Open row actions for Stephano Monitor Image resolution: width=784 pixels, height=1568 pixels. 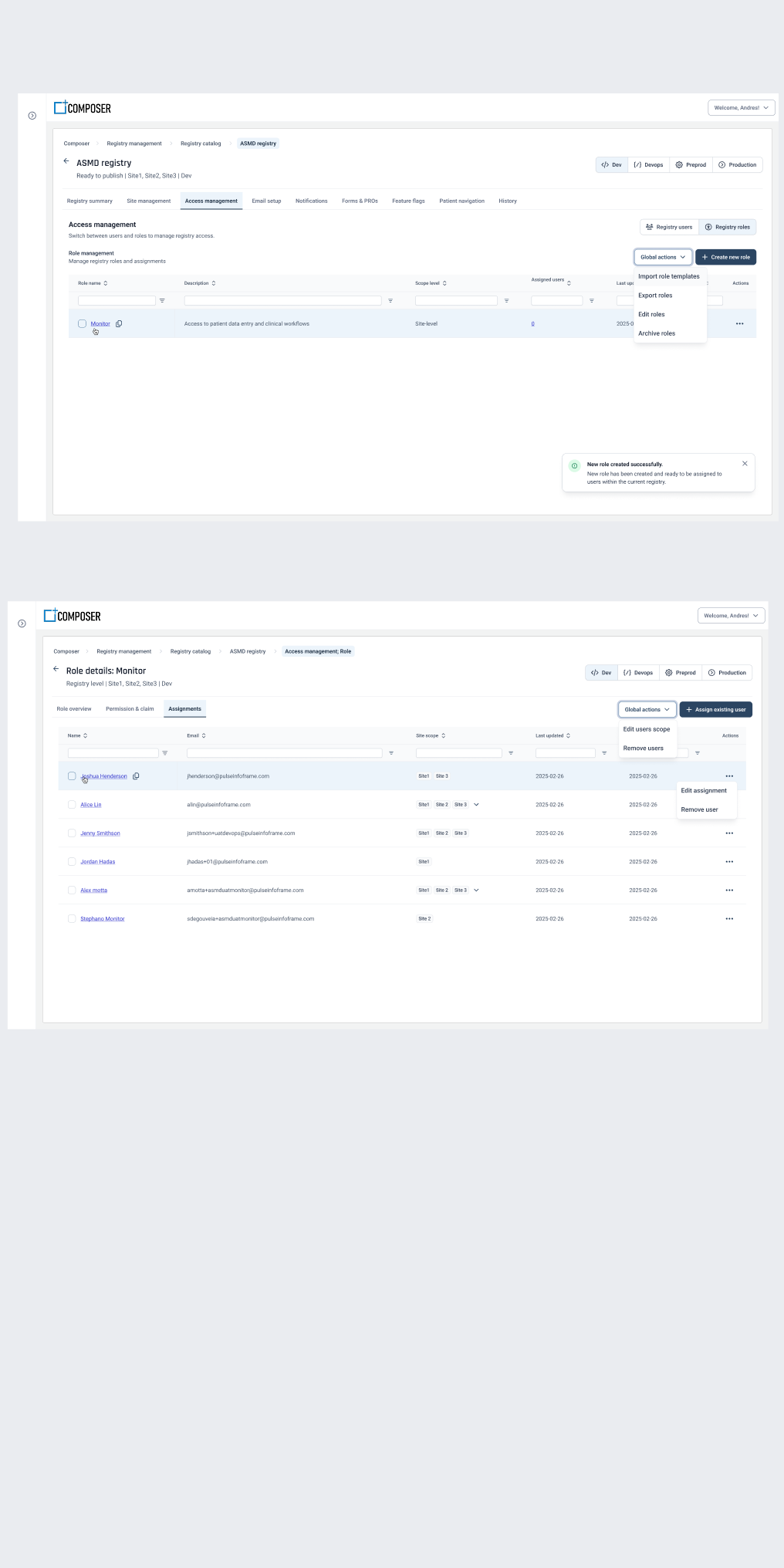coord(729,919)
